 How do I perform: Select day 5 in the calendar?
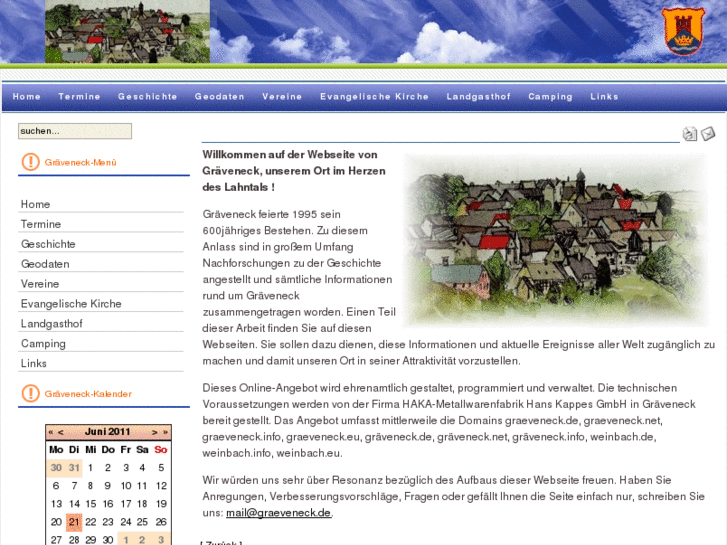[161, 468]
